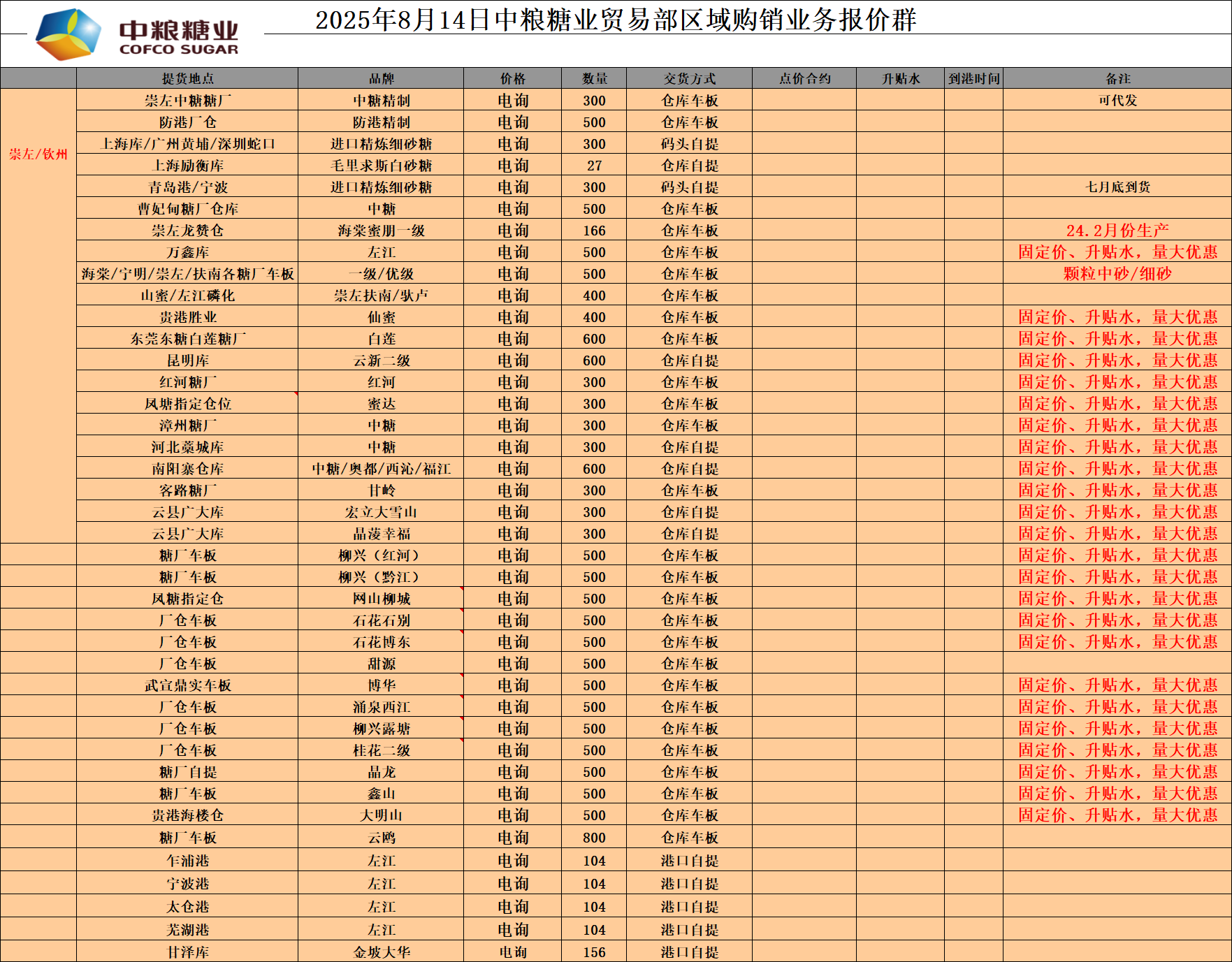Screen dimensions: 1232x962
Task: Click the 金坡大华 brand cell
Action: 381,952
